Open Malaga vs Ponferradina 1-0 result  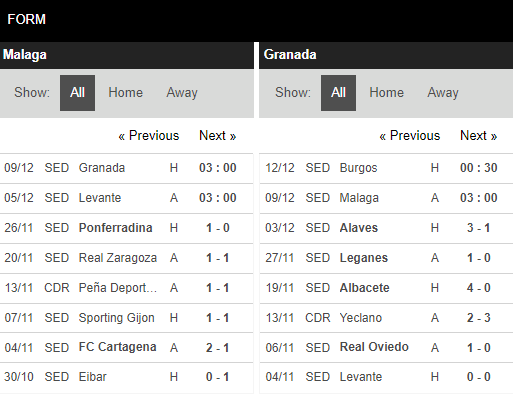click(x=127, y=228)
